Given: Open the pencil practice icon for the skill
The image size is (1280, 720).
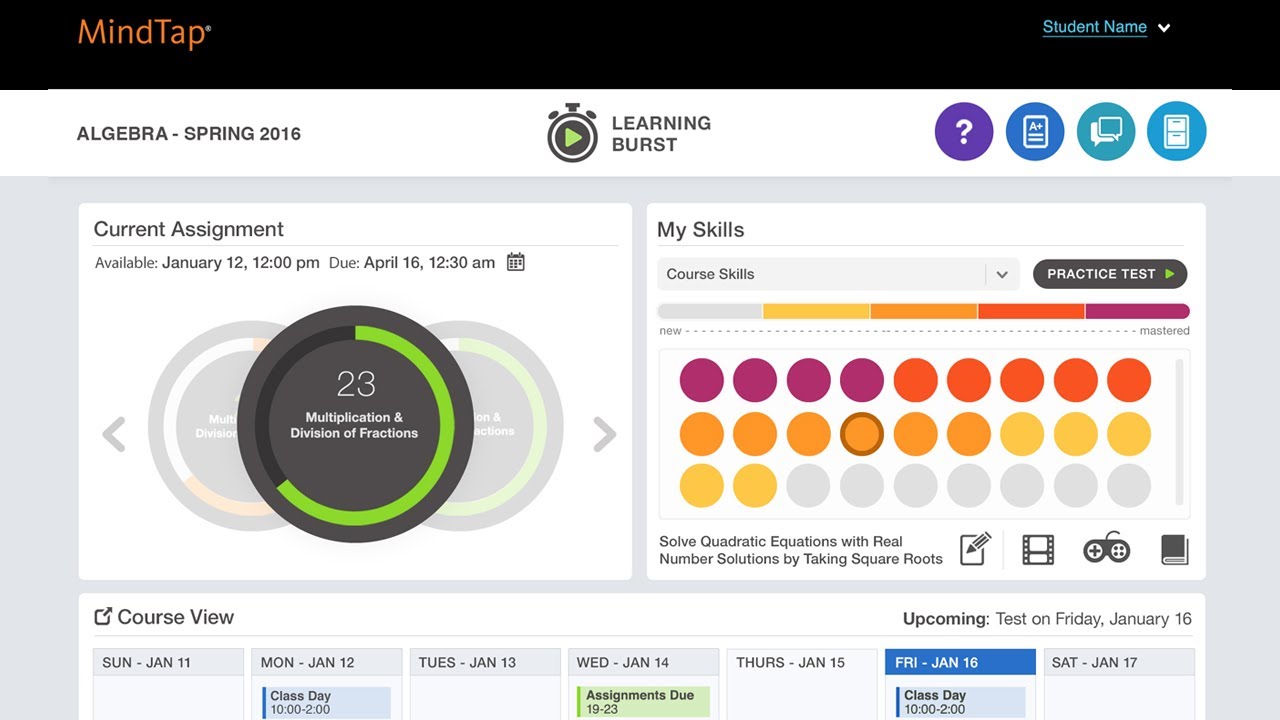Looking at the screenshot, I should tap(975, 549).
